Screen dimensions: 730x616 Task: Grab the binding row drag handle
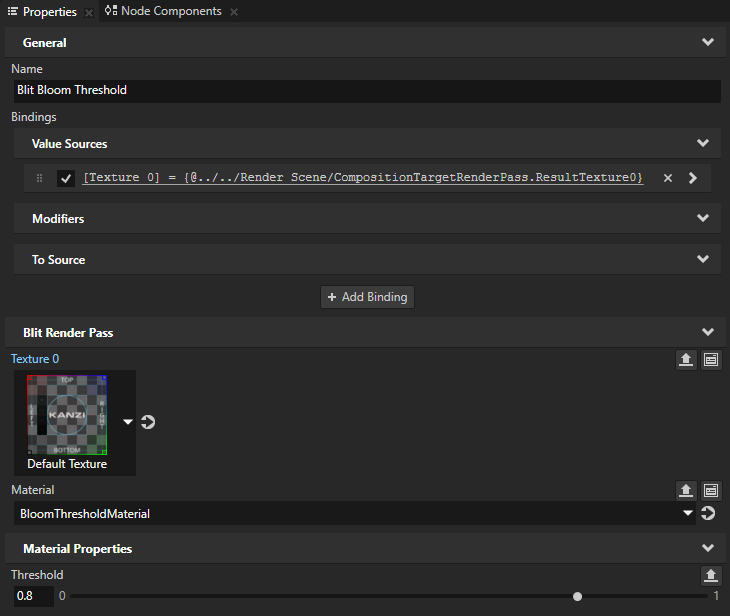point(40,178)
